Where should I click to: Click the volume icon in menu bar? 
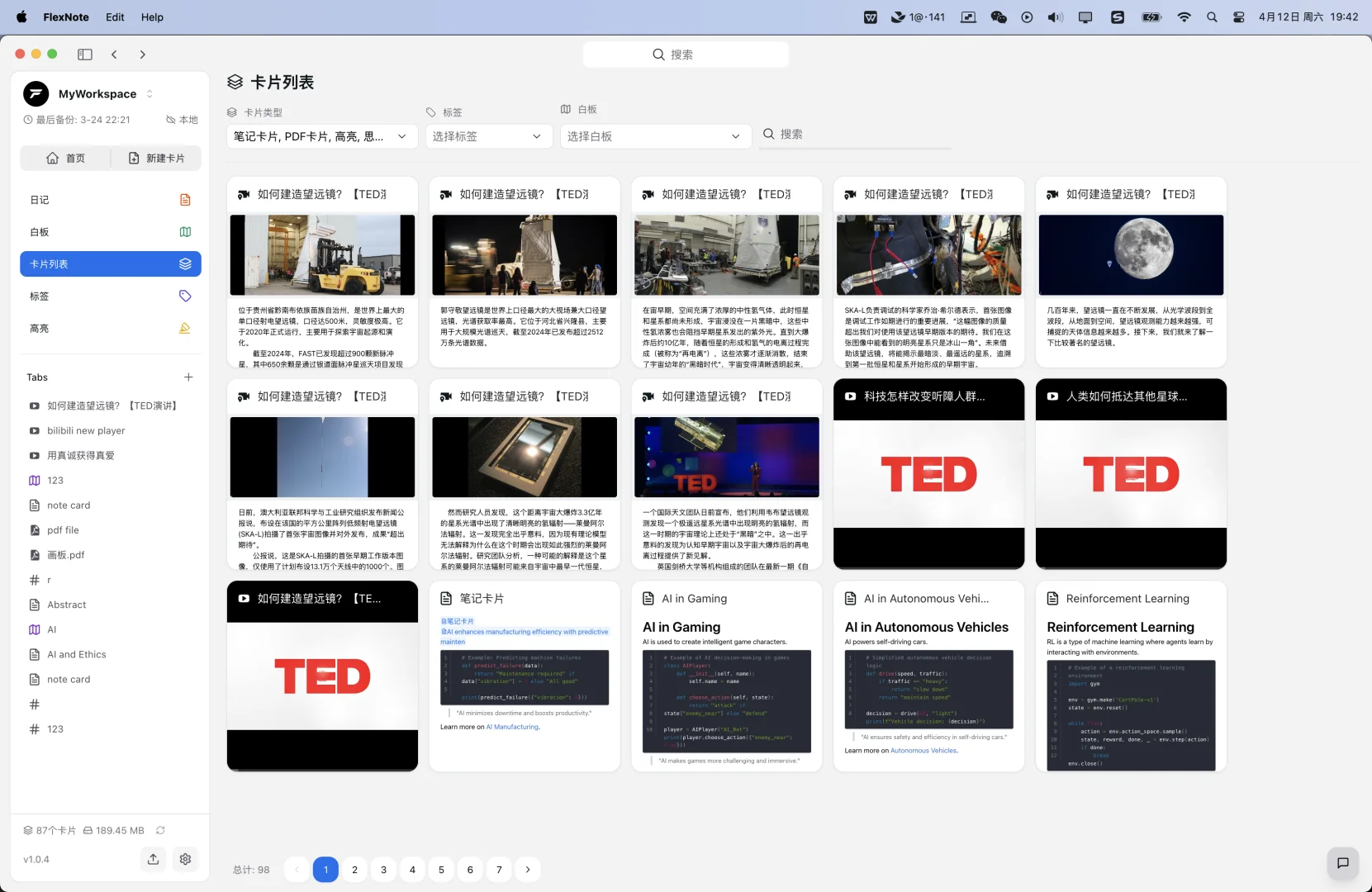(x=1055, y=17)
